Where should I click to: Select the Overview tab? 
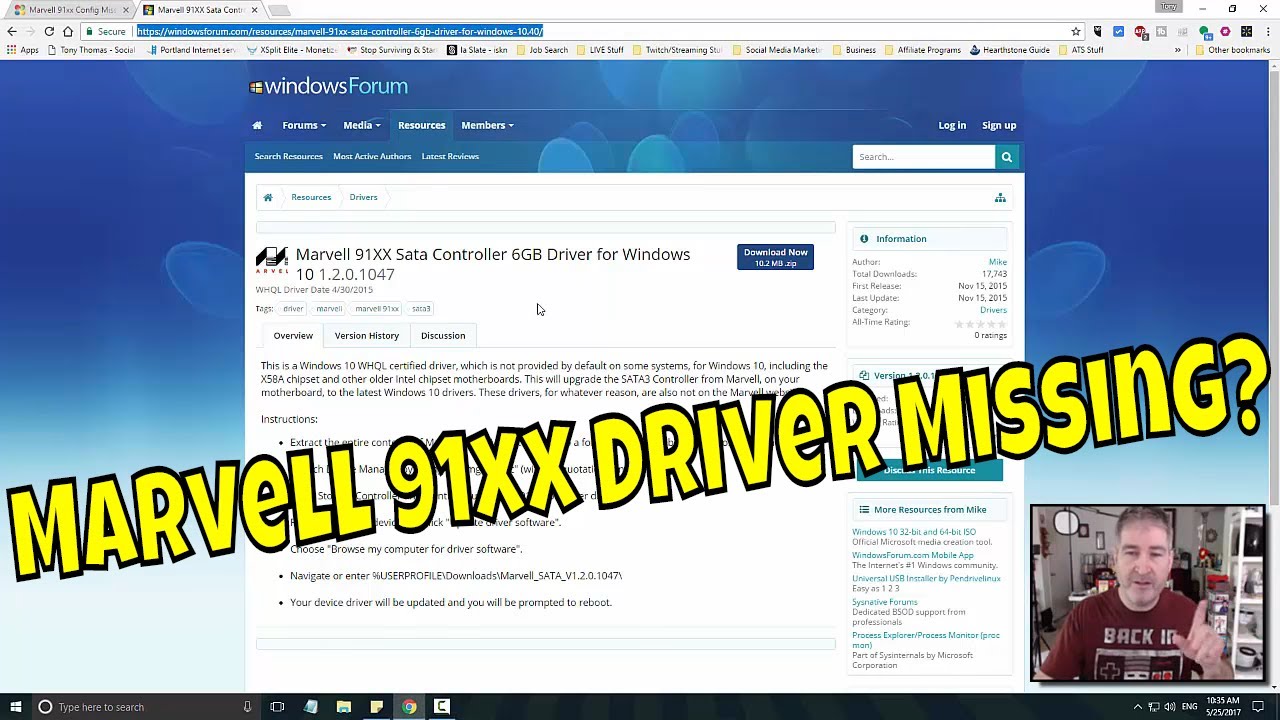click(x=293, y=336)
